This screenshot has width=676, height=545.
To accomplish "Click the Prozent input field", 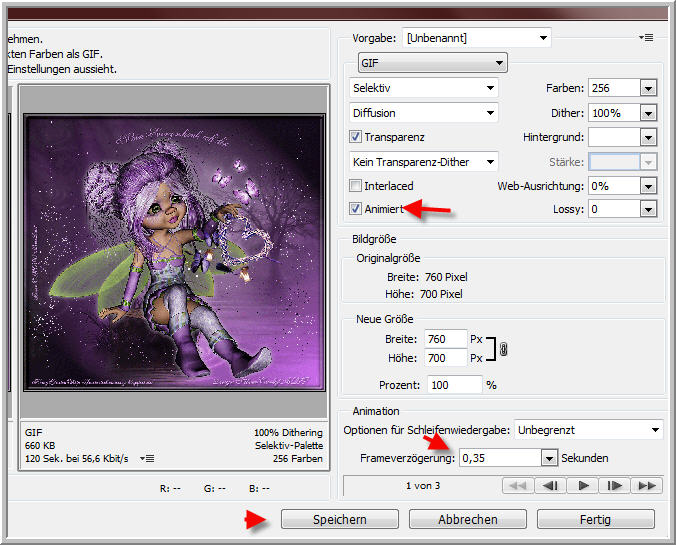I will pos(453,384).
